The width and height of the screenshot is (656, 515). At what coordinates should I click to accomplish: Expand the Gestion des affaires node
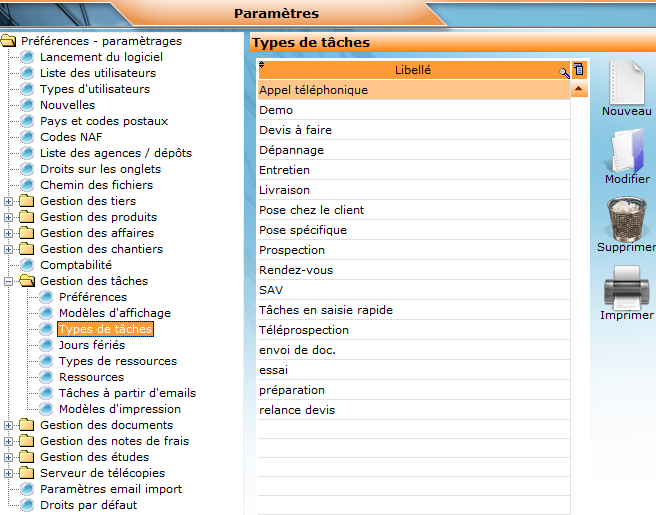pyautogui.click(x=8, y=233)
